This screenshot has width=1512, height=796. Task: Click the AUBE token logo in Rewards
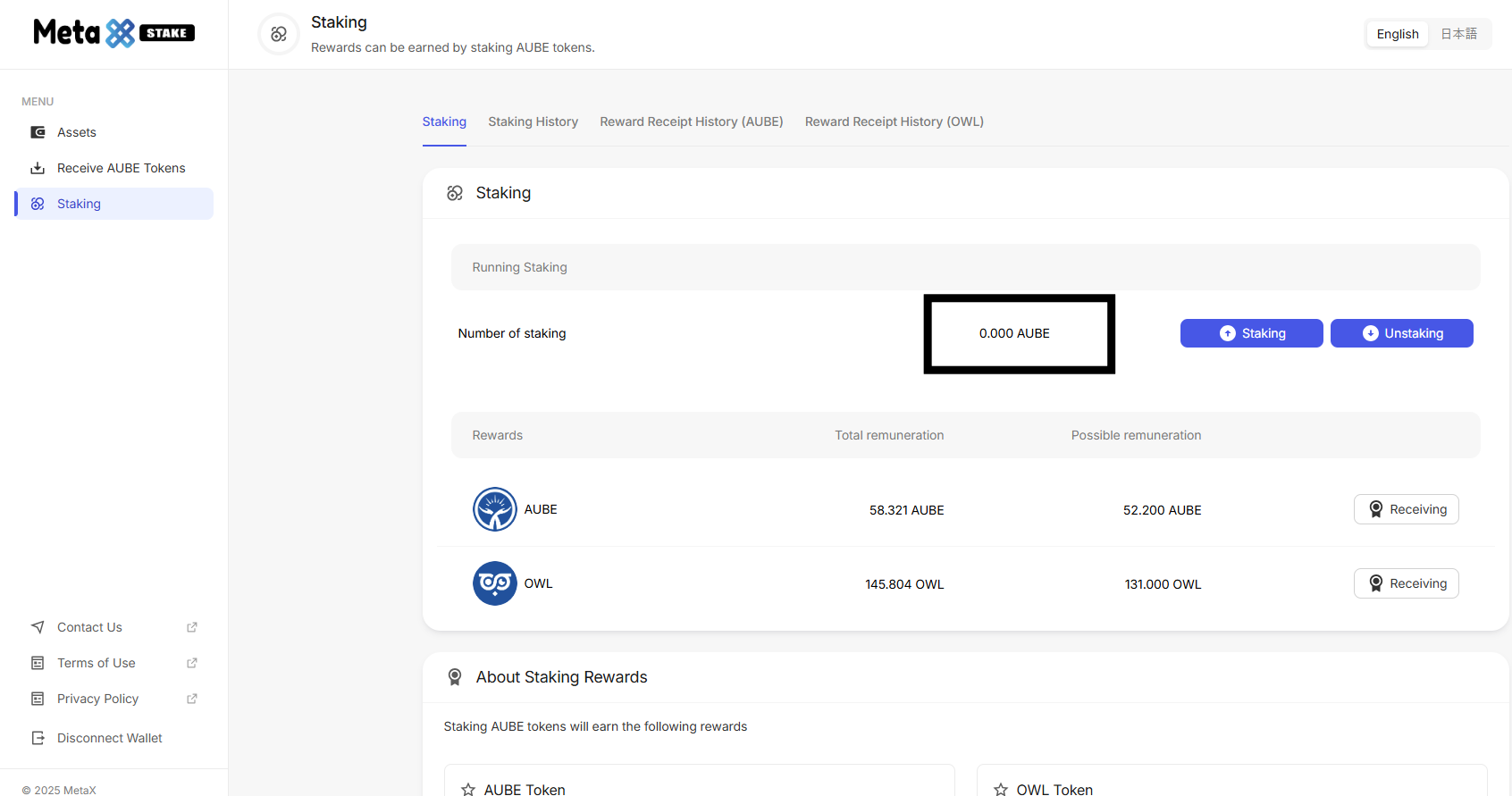tap(494, 509)
